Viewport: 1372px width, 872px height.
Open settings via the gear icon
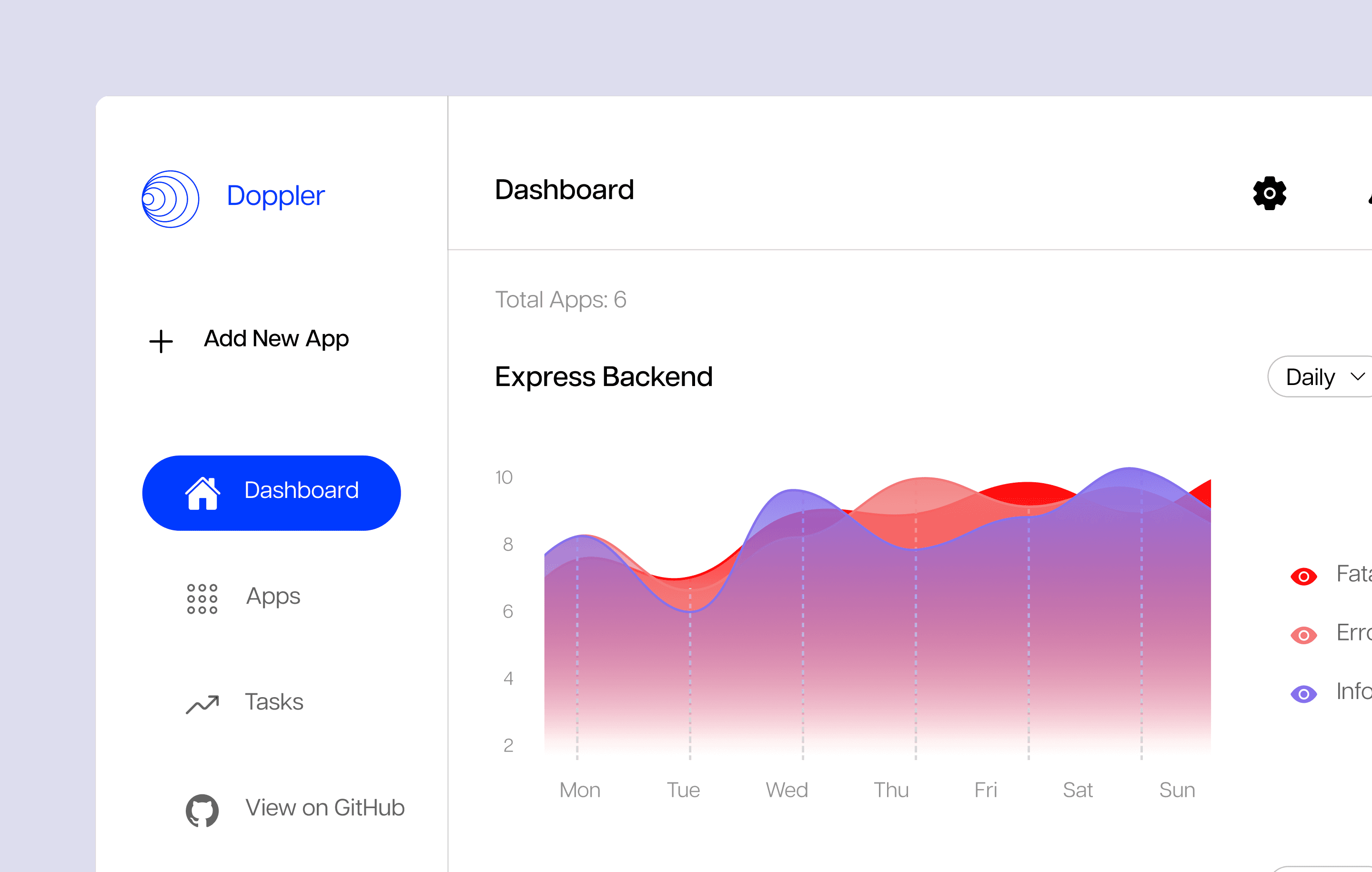coord(1270,193)
